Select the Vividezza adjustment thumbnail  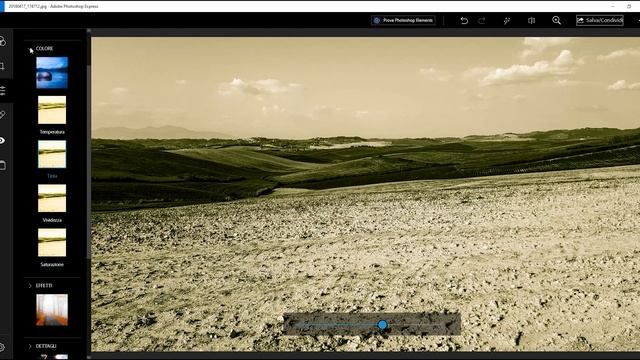(52, 198)
